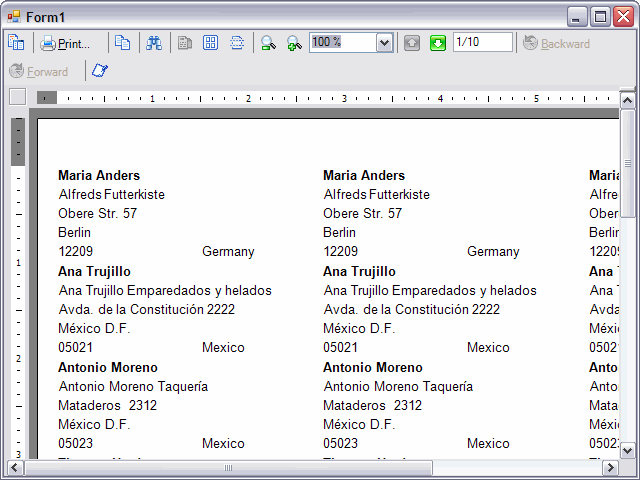Go to the previous page arrow
The height and width of the screenshot is (480, 640).
coord(412,43)
